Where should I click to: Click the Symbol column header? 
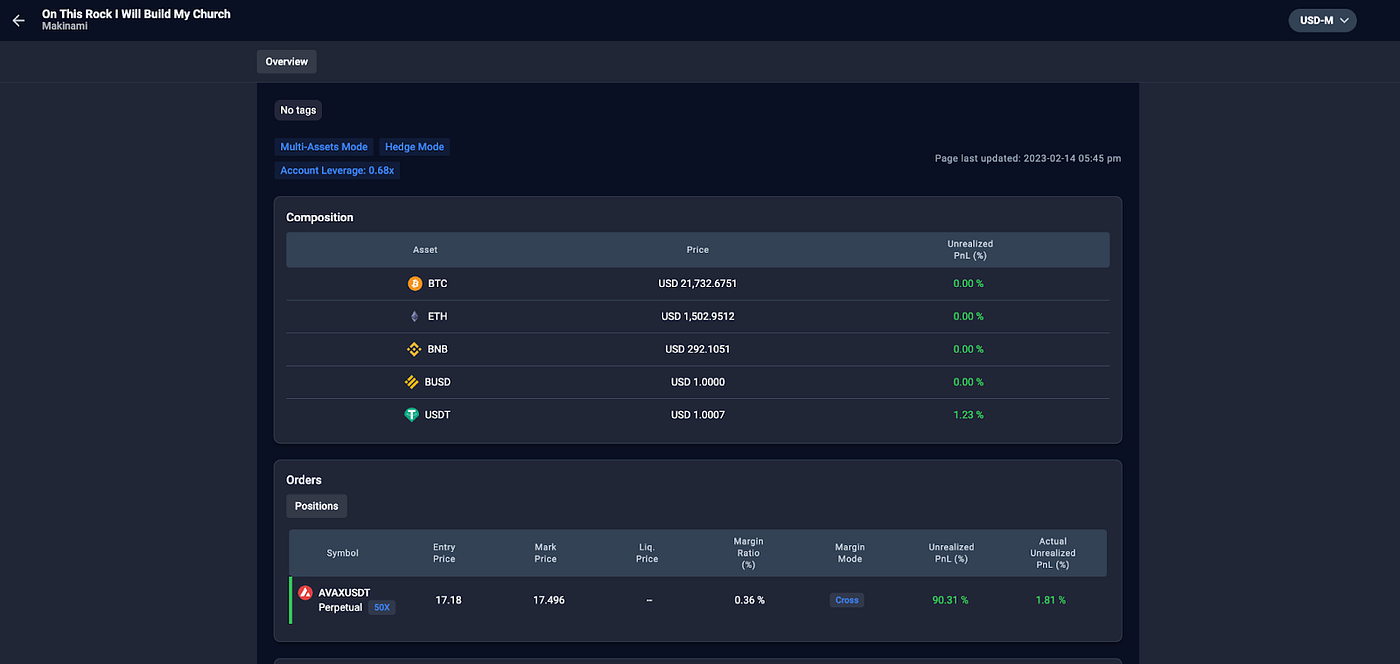[343, 553]
